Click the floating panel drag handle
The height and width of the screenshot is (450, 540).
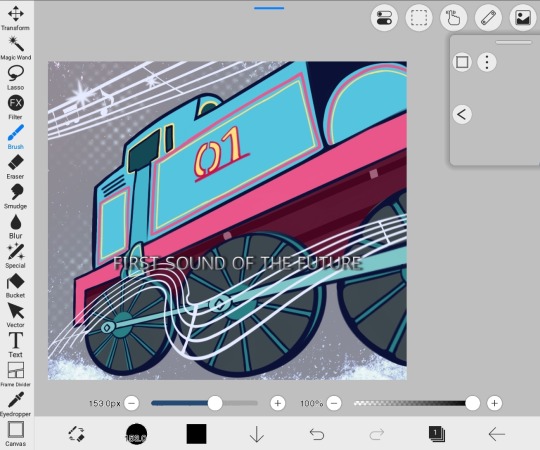(x=513, y=42)
